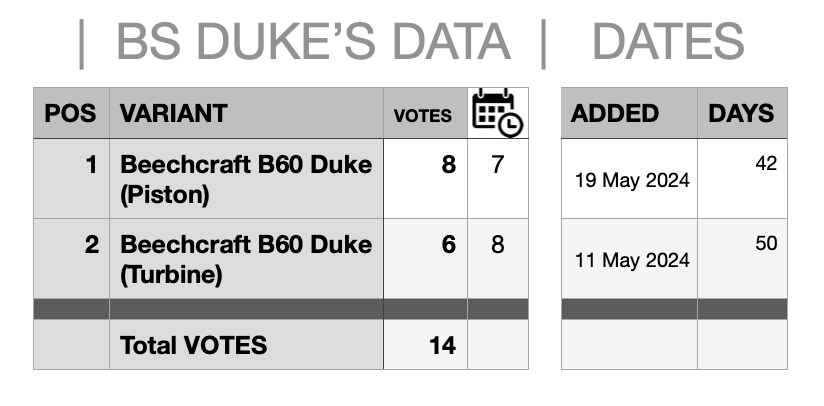Click the 42 days cell
Screen dimensions: 824x406
click(742, 179)
